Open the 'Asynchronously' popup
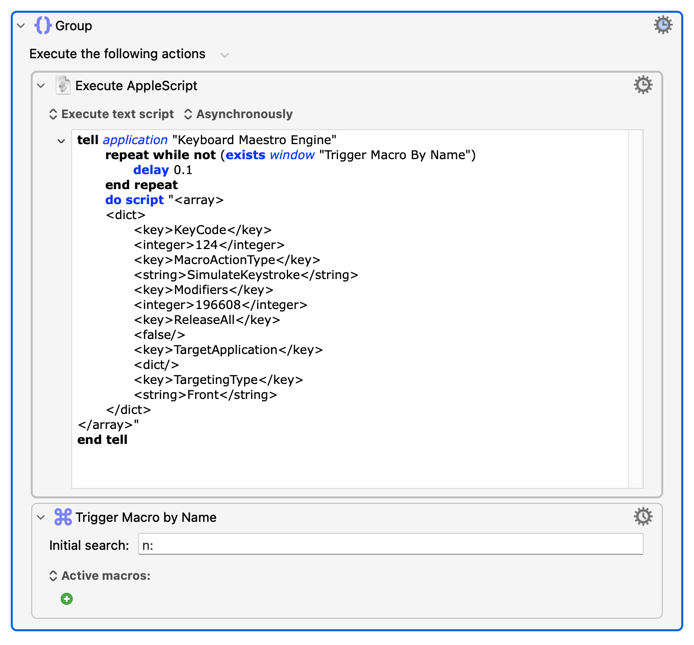 tap(238, 114)
